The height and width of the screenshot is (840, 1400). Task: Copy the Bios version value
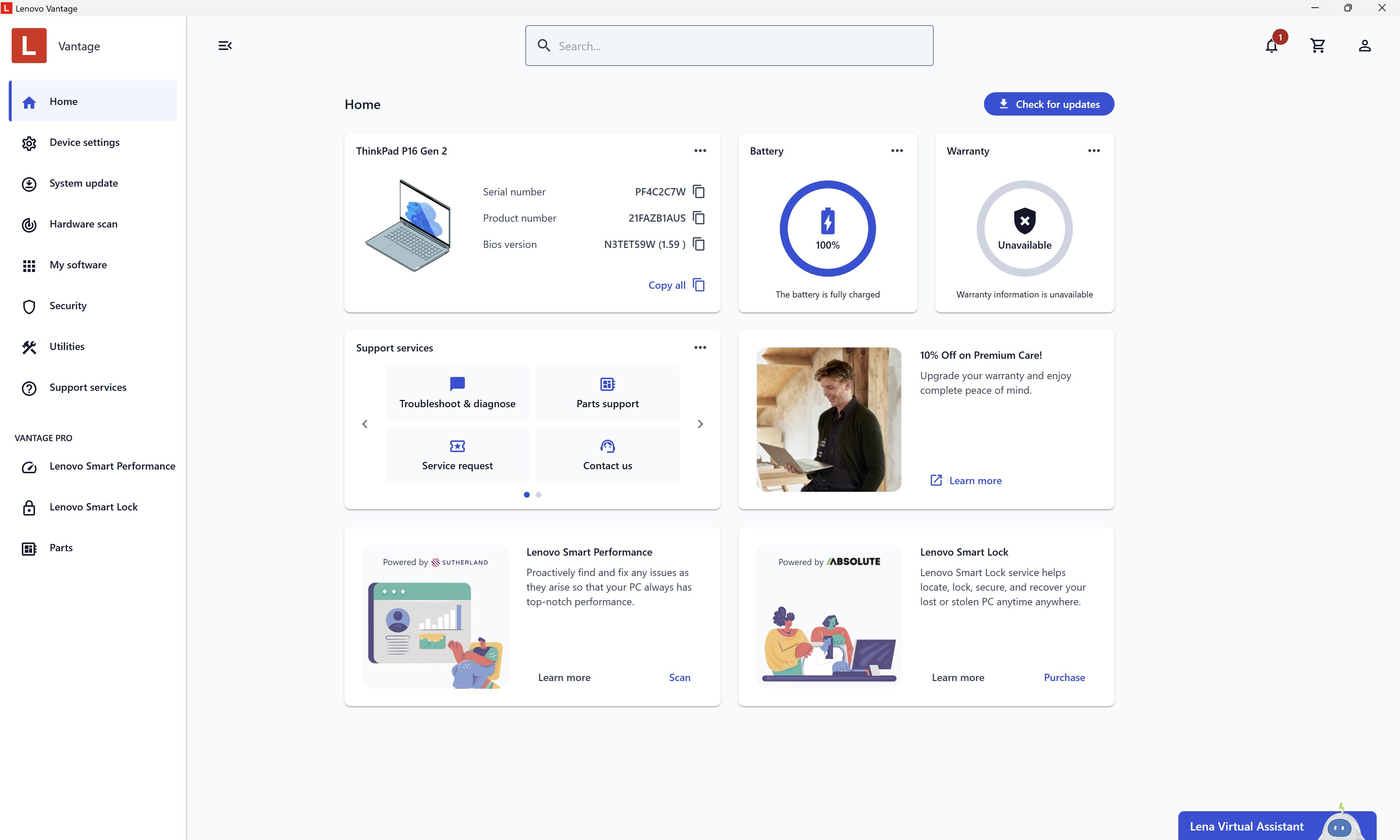point(699,245)
